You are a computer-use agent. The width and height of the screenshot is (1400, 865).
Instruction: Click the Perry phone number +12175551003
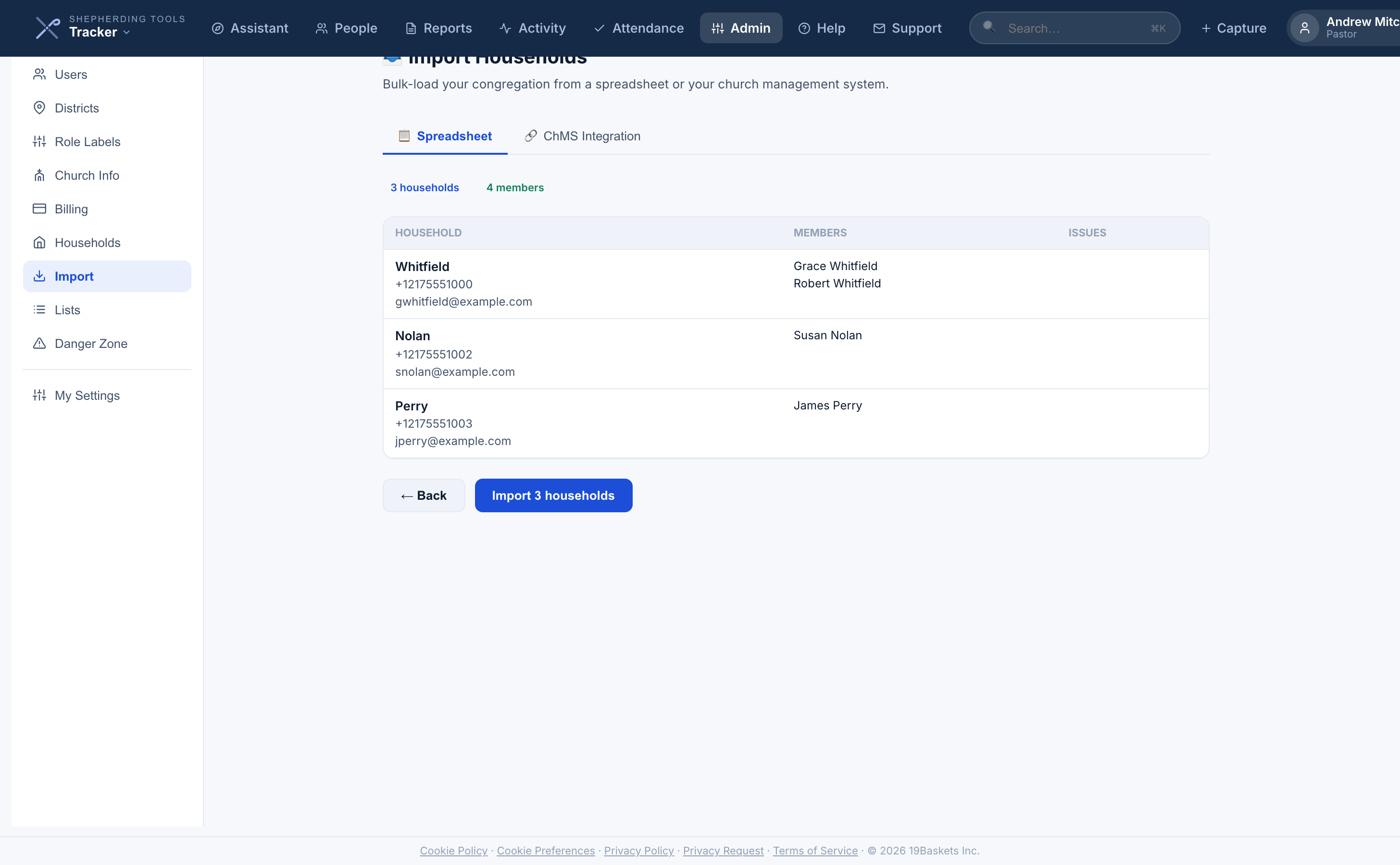click(434, 424)
